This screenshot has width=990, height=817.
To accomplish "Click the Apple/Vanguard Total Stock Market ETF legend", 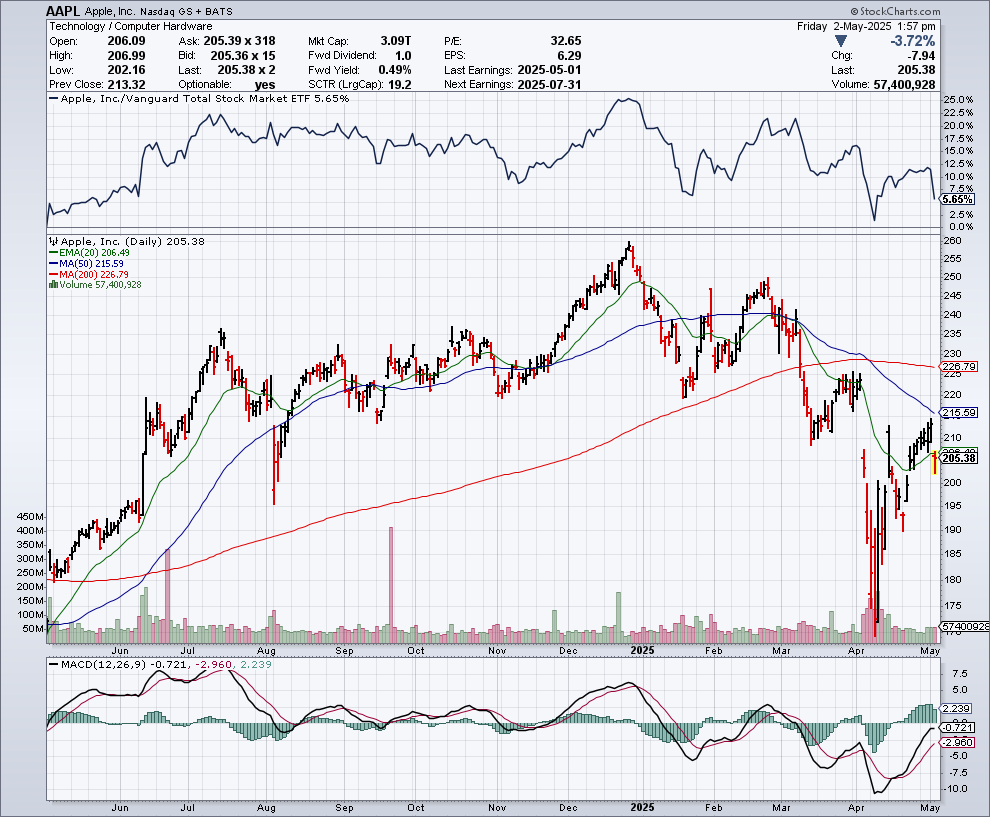I will [x=200, y=98].
